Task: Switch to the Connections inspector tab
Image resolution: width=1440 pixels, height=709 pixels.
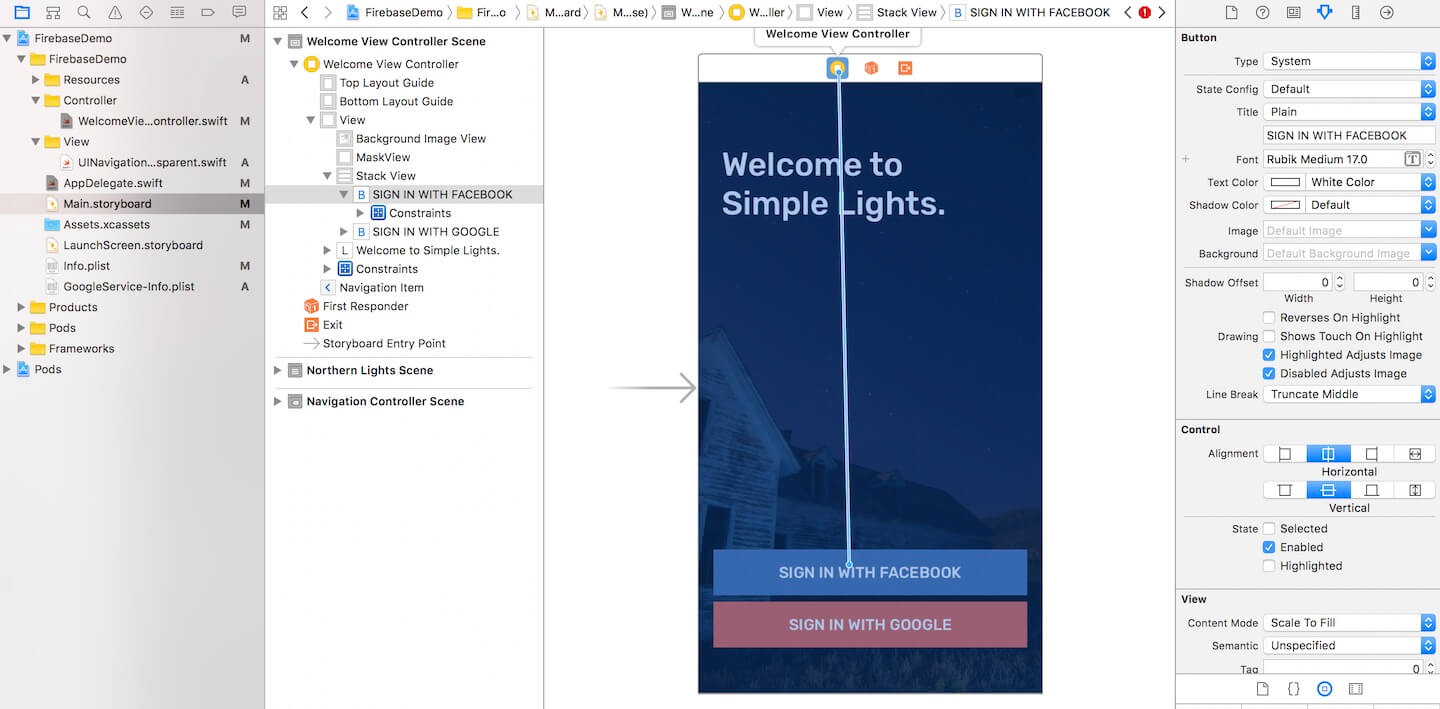Action: [1386, 12]
